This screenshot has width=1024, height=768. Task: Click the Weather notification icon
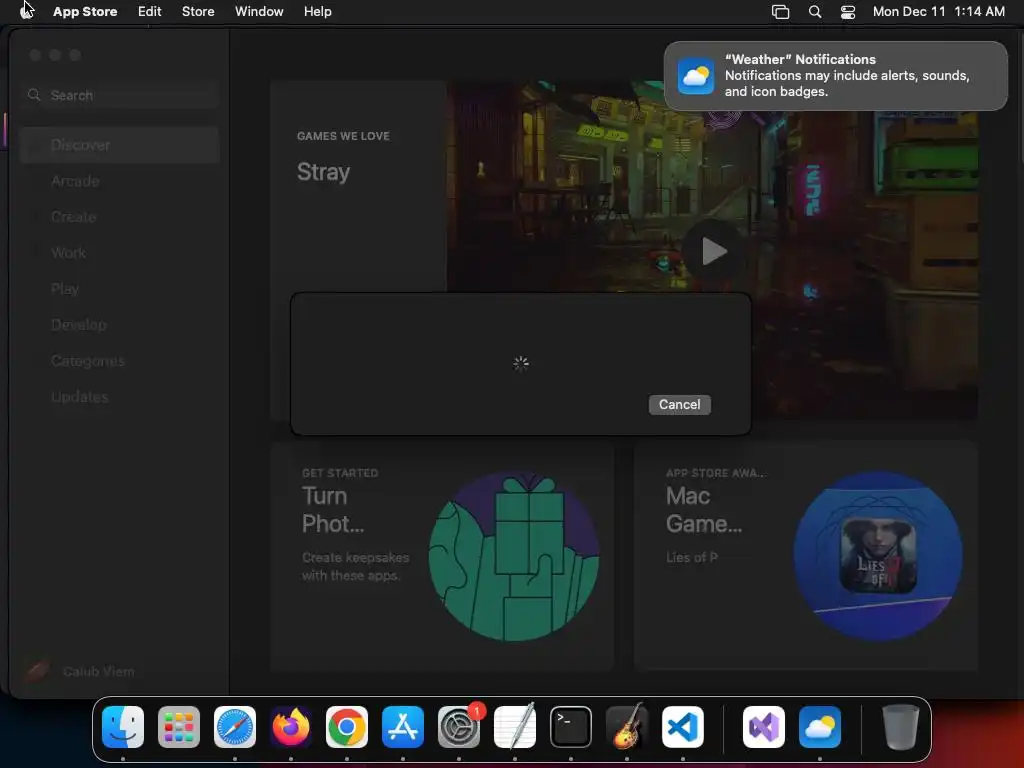coord(696,76)
